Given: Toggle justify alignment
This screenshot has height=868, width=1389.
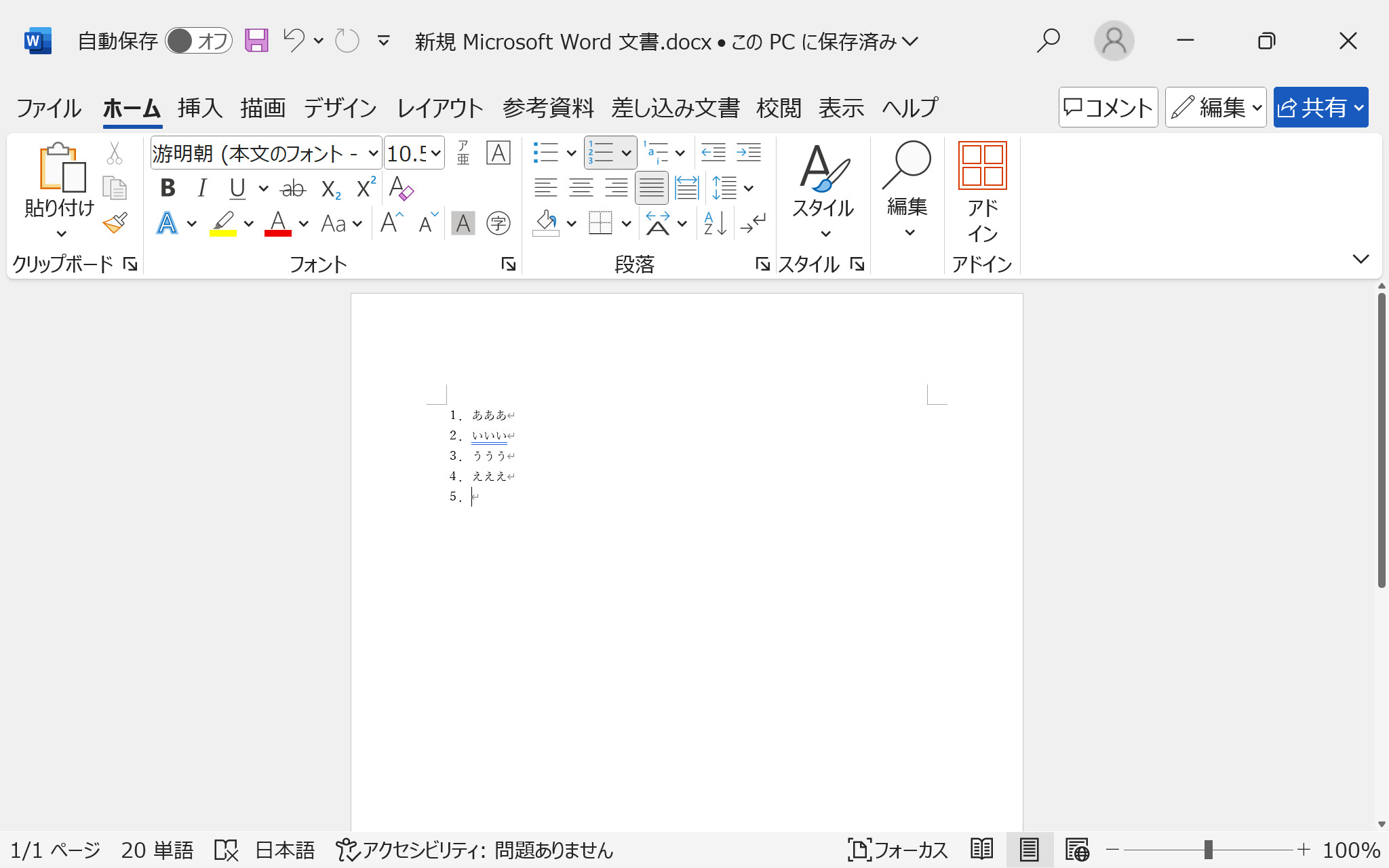Looking at the screenshot, I should point(652,188).
